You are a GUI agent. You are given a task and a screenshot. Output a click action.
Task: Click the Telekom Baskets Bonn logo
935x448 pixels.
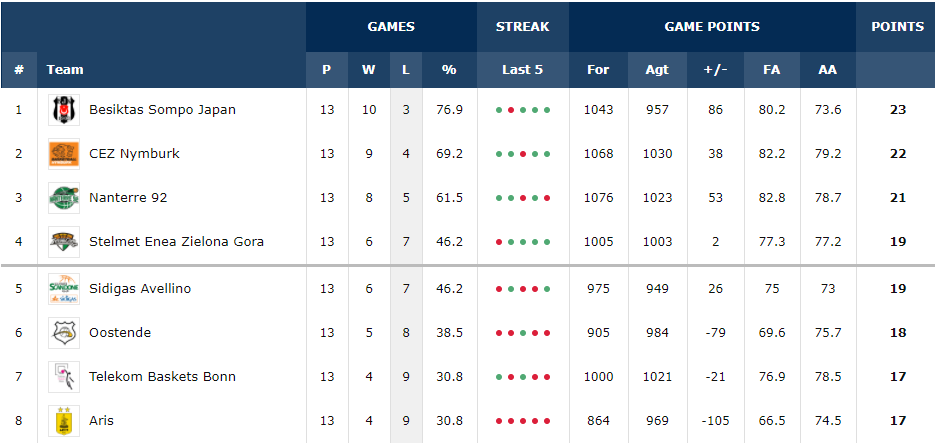pos(64,377)
